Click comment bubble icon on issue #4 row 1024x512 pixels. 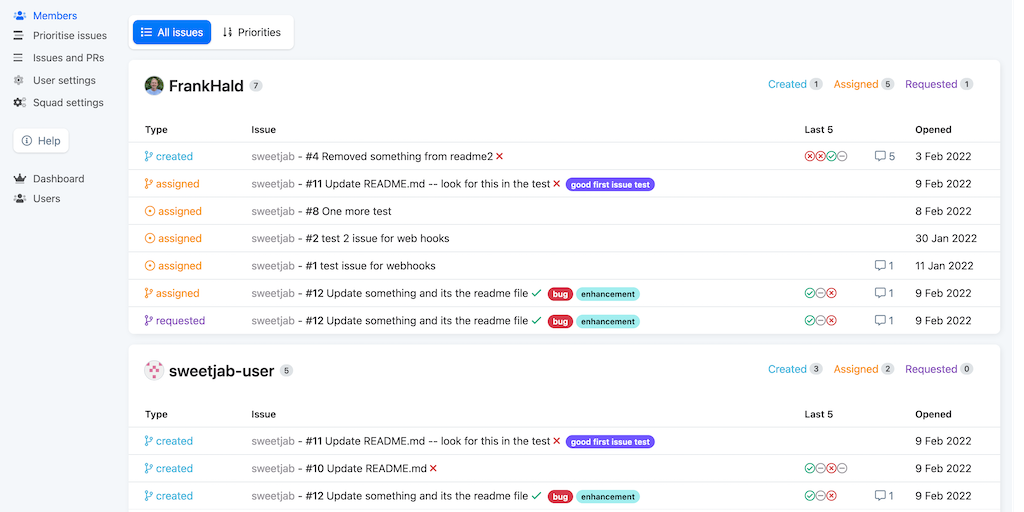pos(880,157)
